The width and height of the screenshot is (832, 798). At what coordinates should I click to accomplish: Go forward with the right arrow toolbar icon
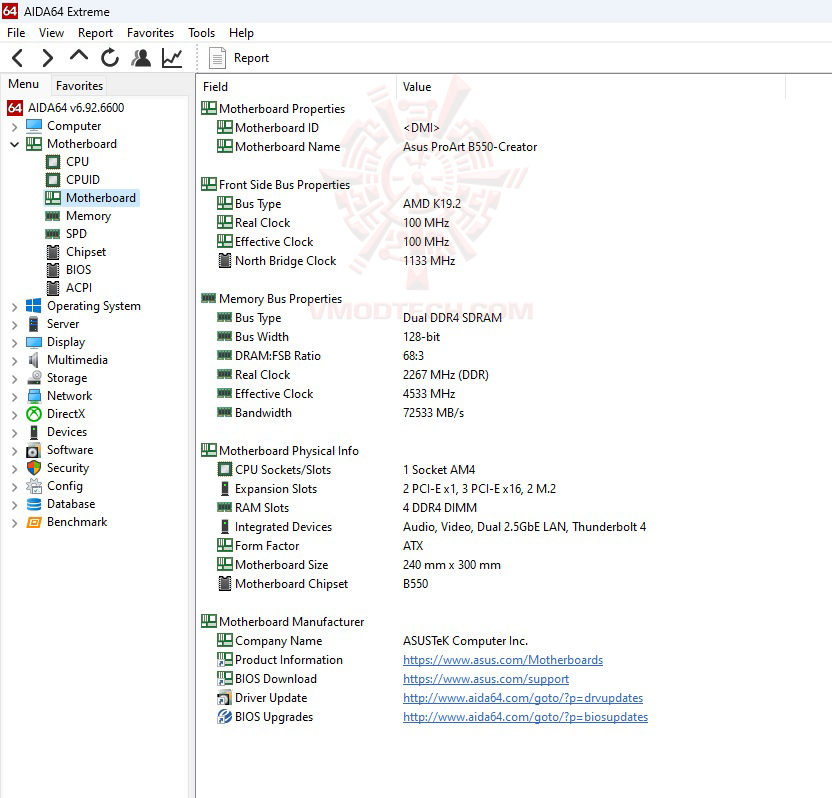[48, 58]
